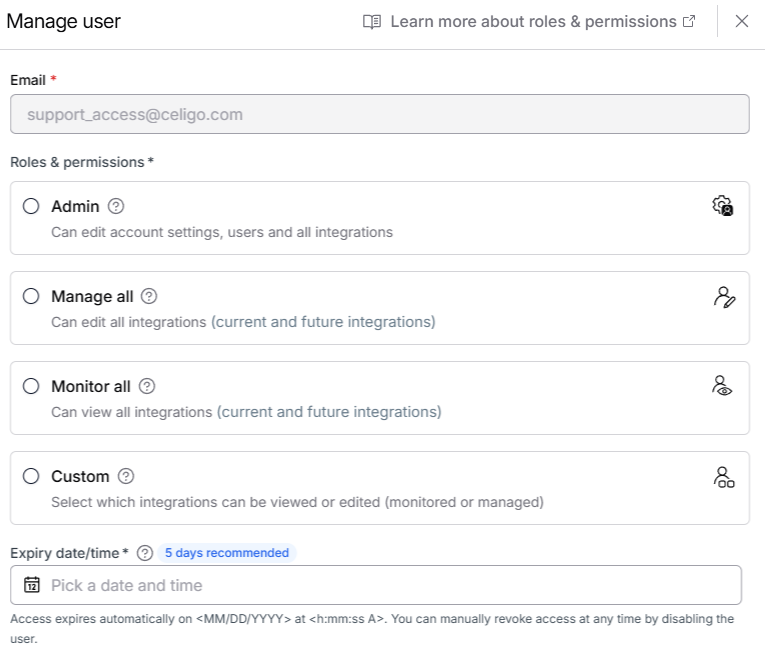
Task: Open Learn more about roles & permissions link
Action: click(533, 22)
